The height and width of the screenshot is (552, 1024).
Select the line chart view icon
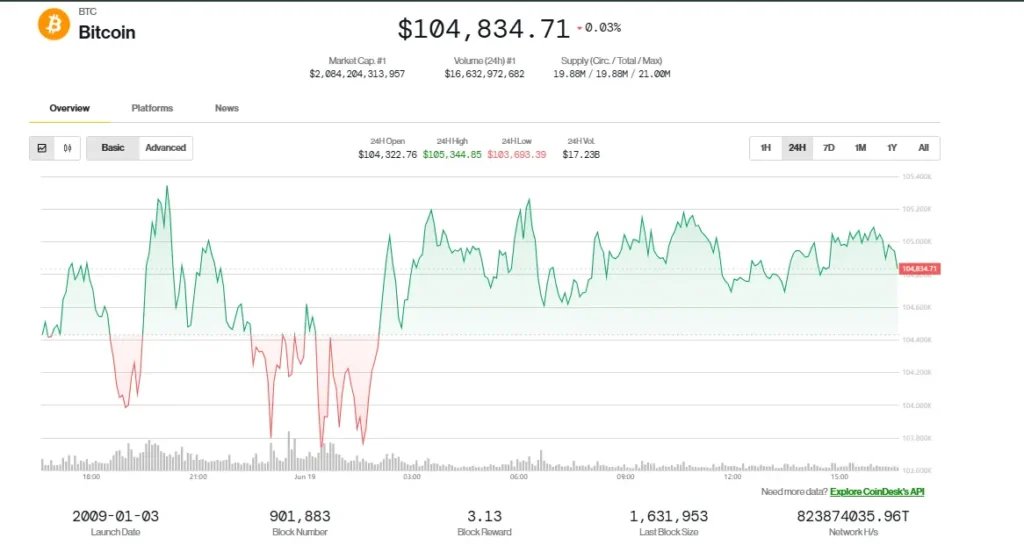pos(42,148)
